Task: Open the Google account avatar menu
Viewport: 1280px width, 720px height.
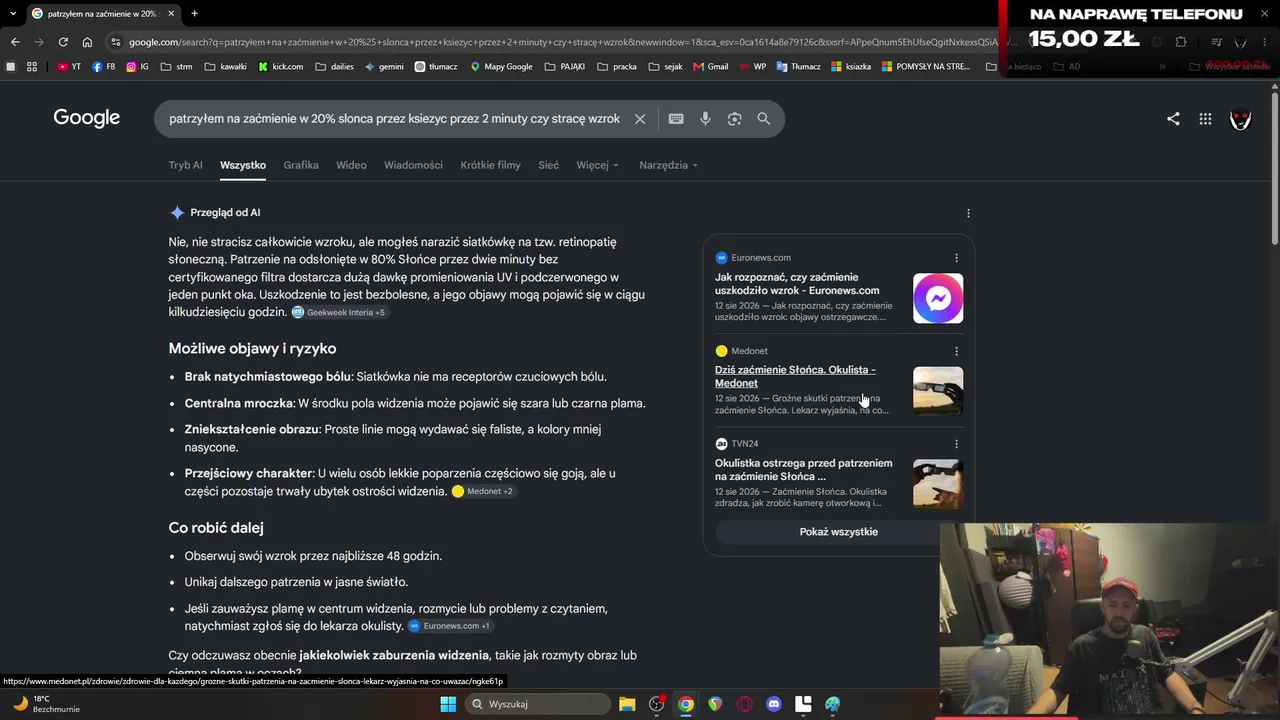Action: click(x=1241, y=119)
